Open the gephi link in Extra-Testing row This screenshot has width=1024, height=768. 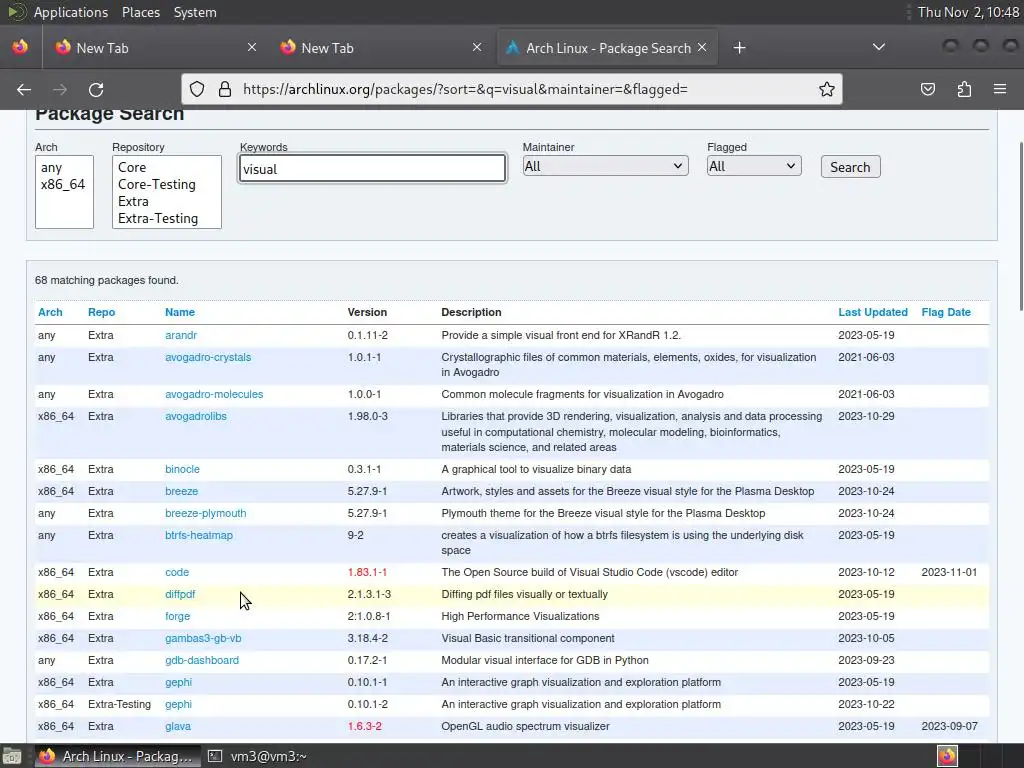178,704
